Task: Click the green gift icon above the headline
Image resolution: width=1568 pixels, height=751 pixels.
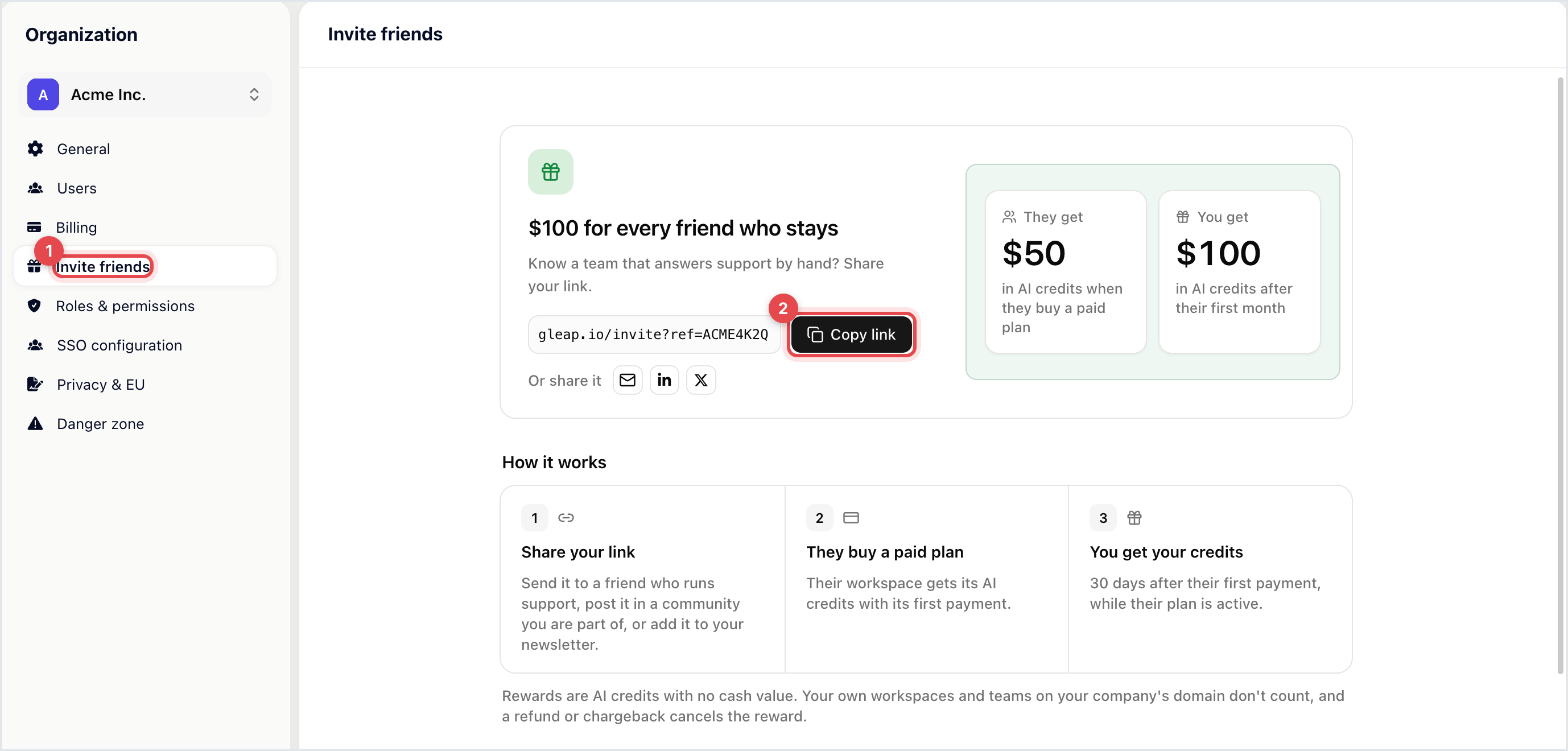Action: tap(551, 172)
